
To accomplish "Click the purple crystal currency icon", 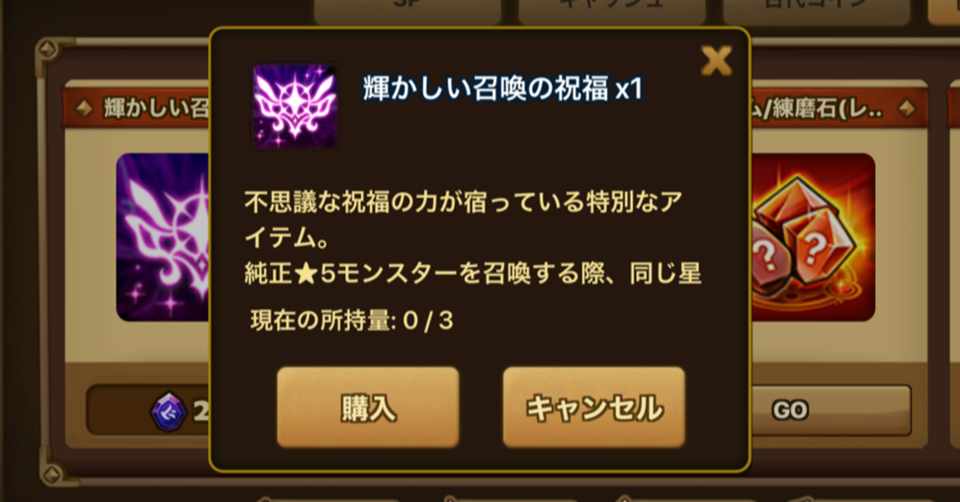I will point(169,411).
